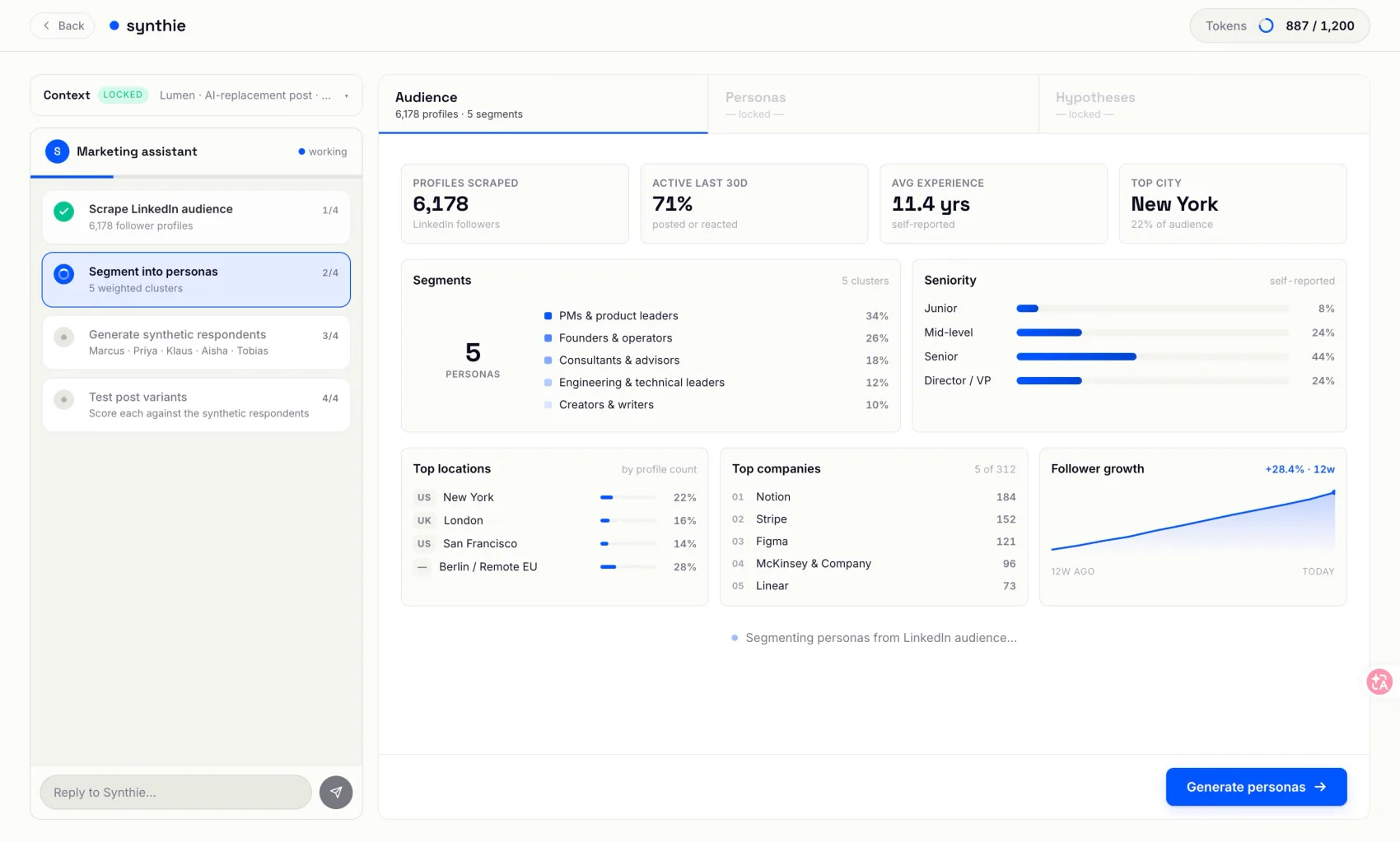Viewport: 1400px width, 842px height.
Task: Open the Test post variants step
Action: [196, 405]
